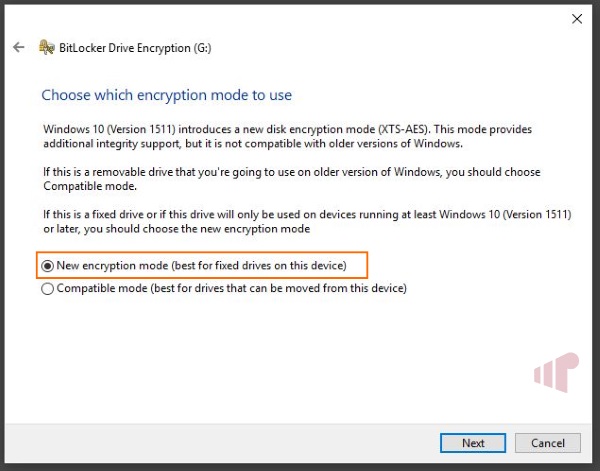Image resolution: width=600 pixels, height=471 pixels.
Task: Click the words 'Compatible mode.' in the second paragraph
Action: coord(90,186)
